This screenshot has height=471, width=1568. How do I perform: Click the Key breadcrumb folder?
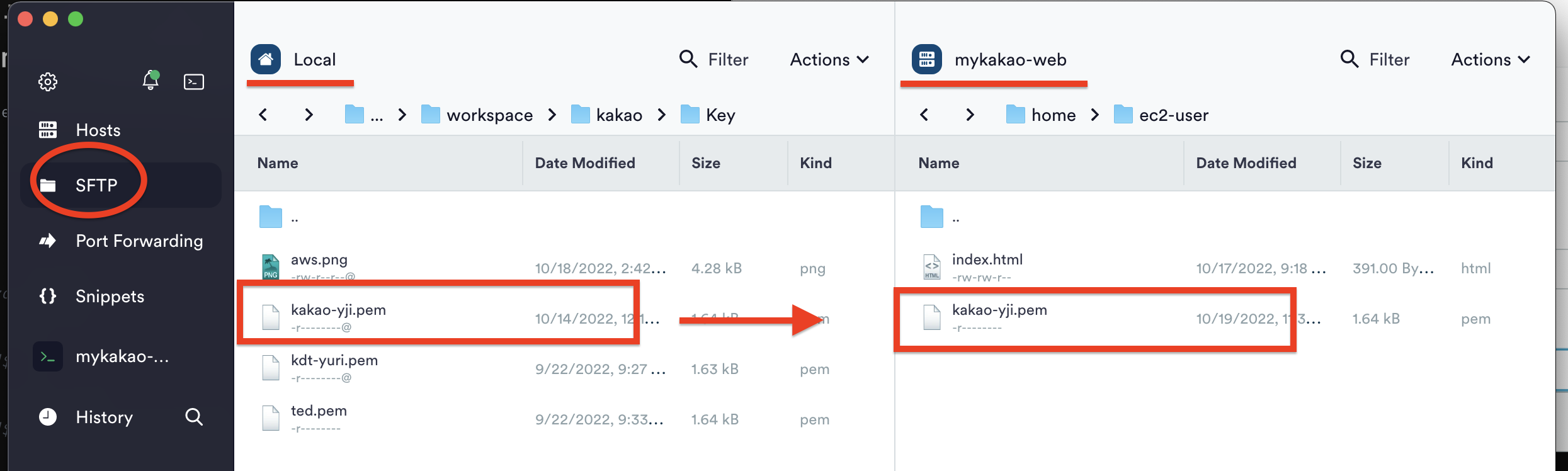point(708,115)
